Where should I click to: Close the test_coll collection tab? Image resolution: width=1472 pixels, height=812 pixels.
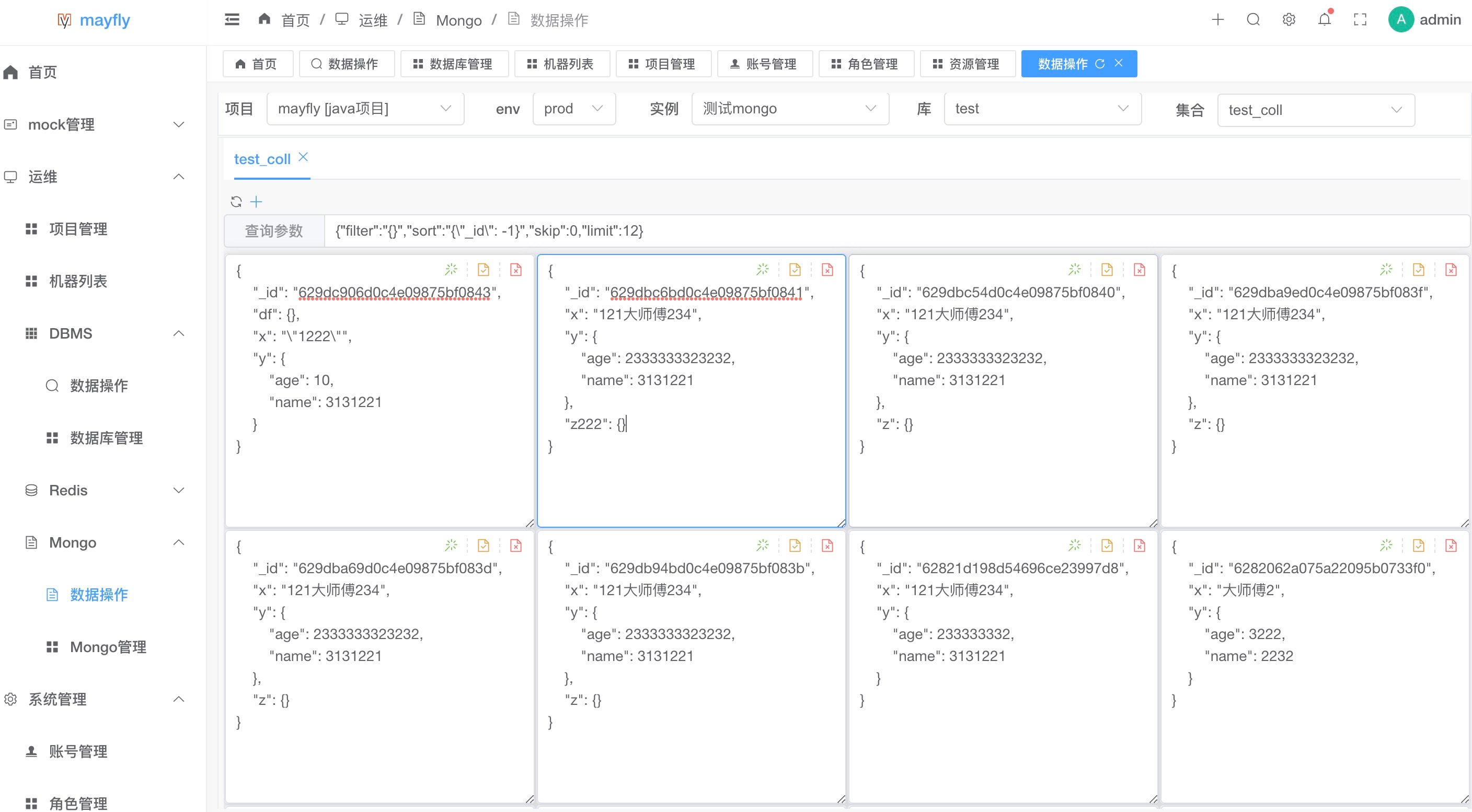(x=303, y=157)
